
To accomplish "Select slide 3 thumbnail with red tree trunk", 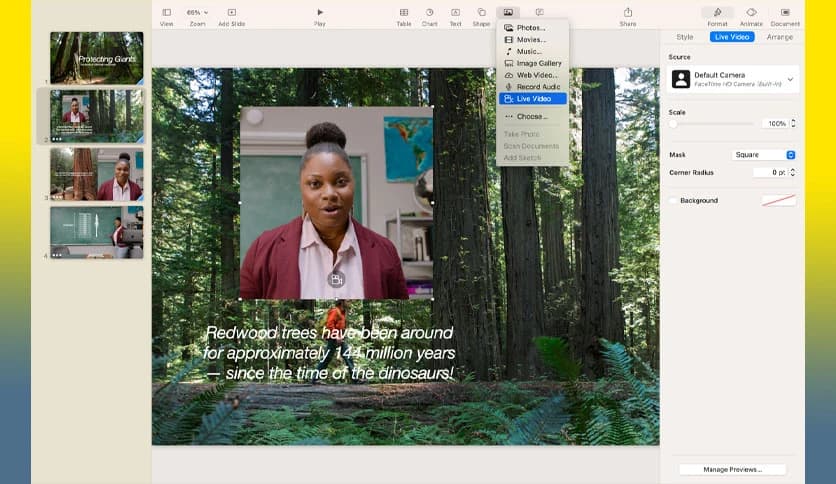I will 97,174.
